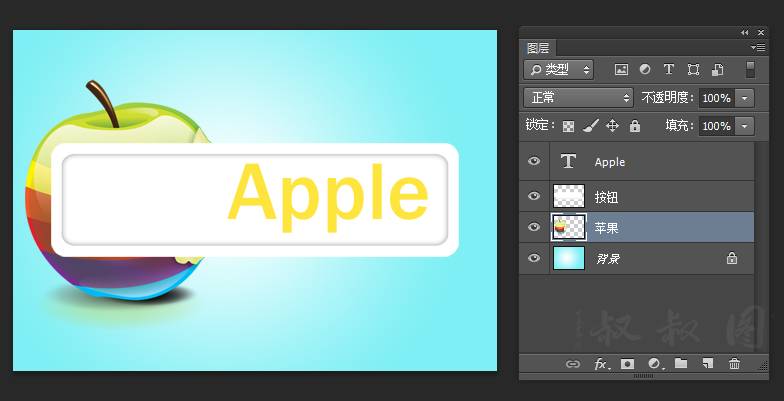This screenshot has height=401, width=784.
Task: Click the 背景 layer lock icon
Action: (x=732, y=258)
